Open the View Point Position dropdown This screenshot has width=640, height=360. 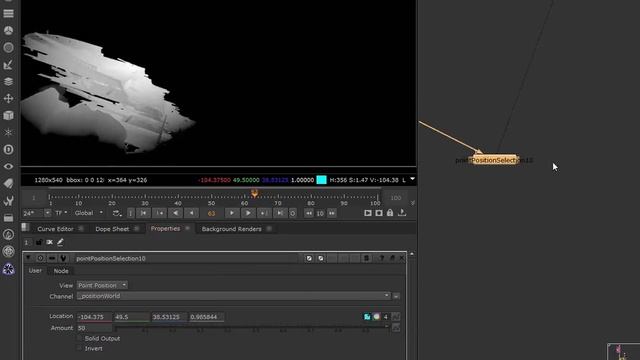(102, 285)
